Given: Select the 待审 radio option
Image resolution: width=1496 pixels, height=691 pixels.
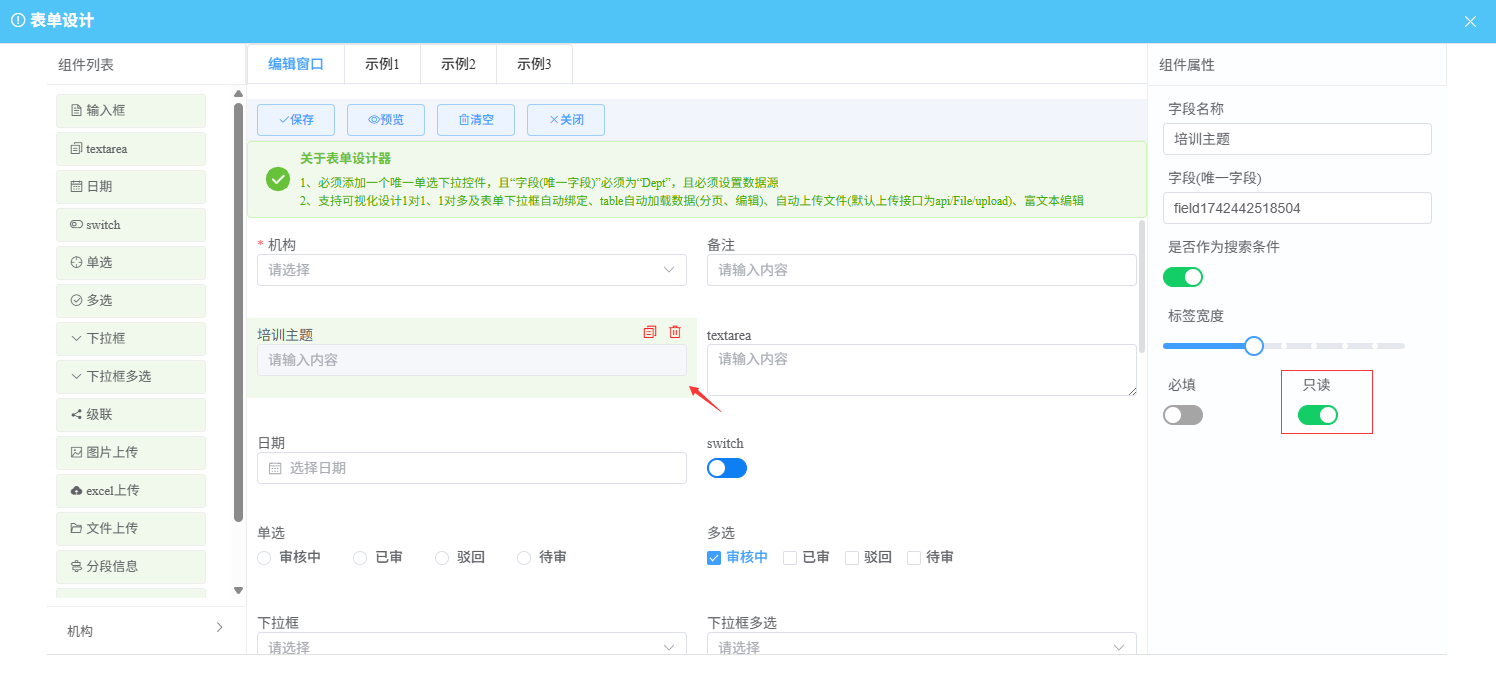Looking at the screenshot, I should click(524, 558).
